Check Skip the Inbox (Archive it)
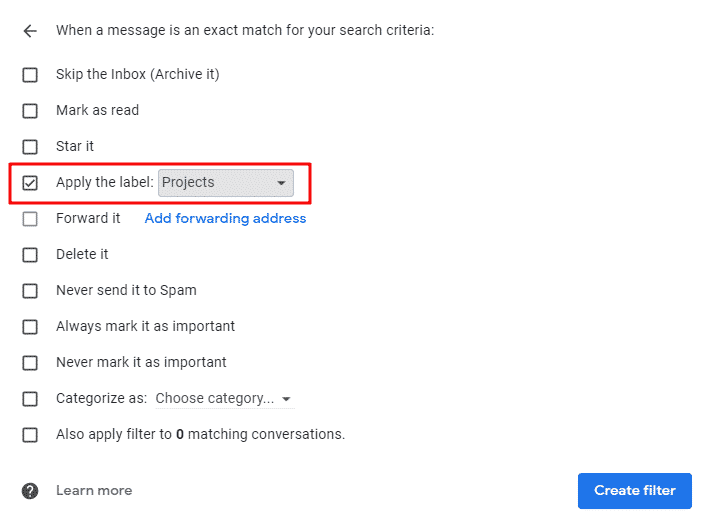 pyautogui.click(x=30, y=74)
